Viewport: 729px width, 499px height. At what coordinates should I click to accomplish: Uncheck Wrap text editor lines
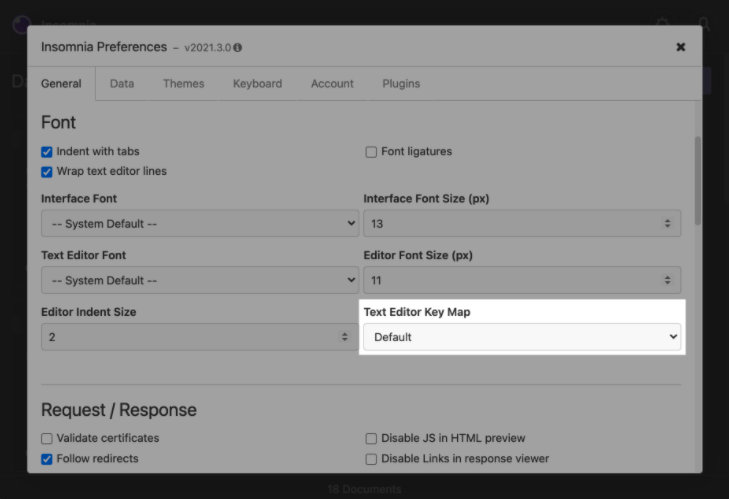tap(46, 172)
